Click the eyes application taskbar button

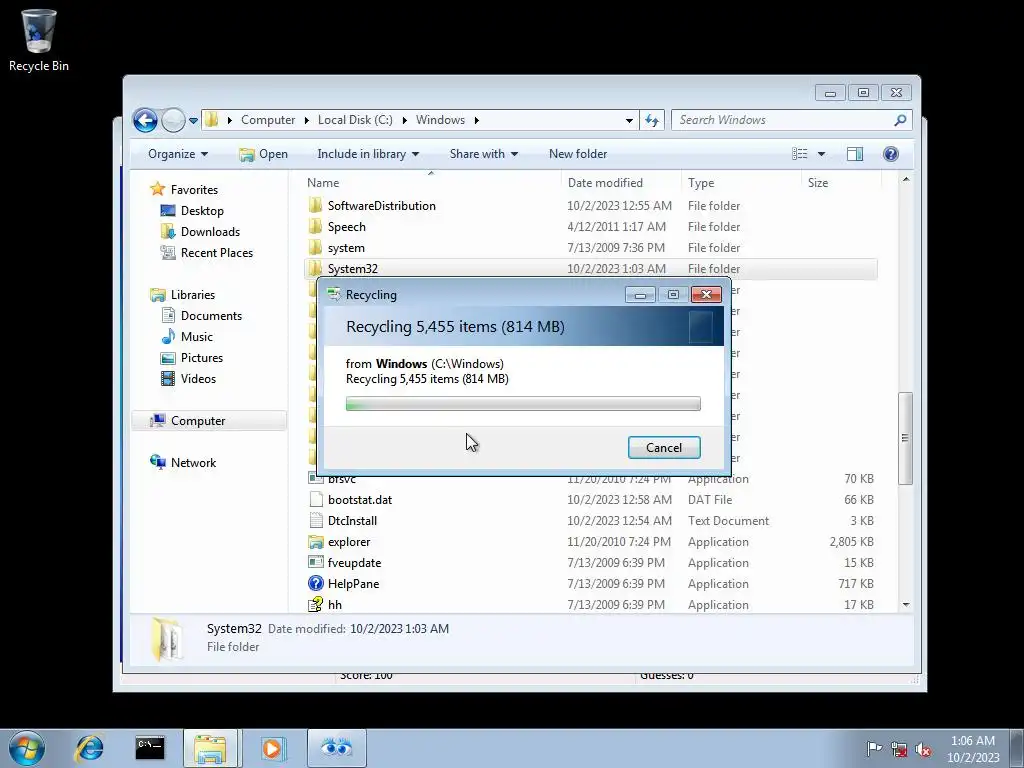(336, 748)
